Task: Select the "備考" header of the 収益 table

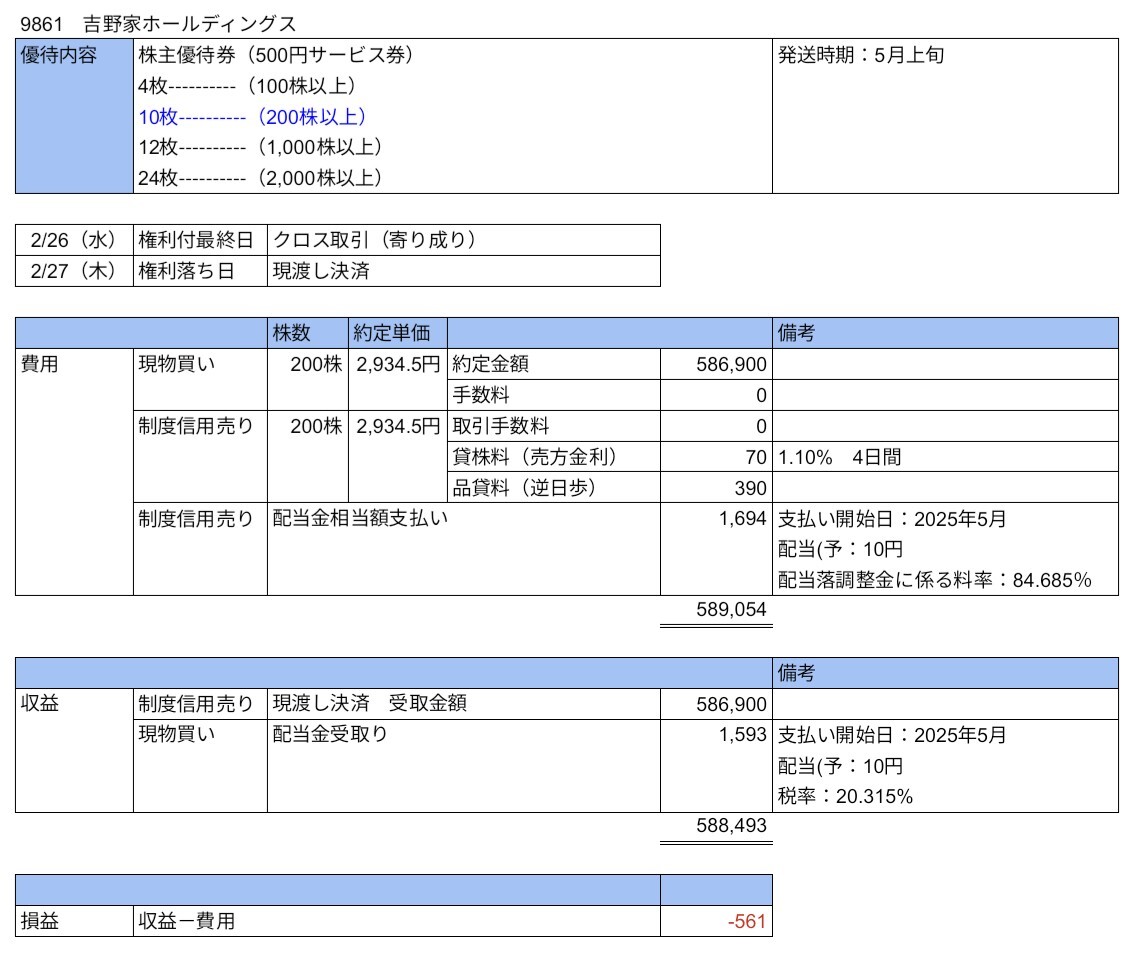Action: 945,673
